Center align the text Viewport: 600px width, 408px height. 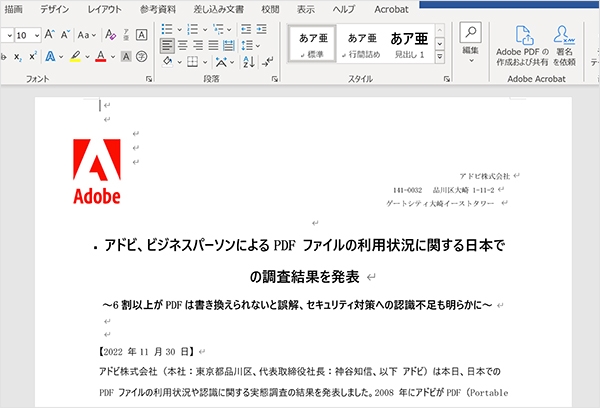coord(183,46)
